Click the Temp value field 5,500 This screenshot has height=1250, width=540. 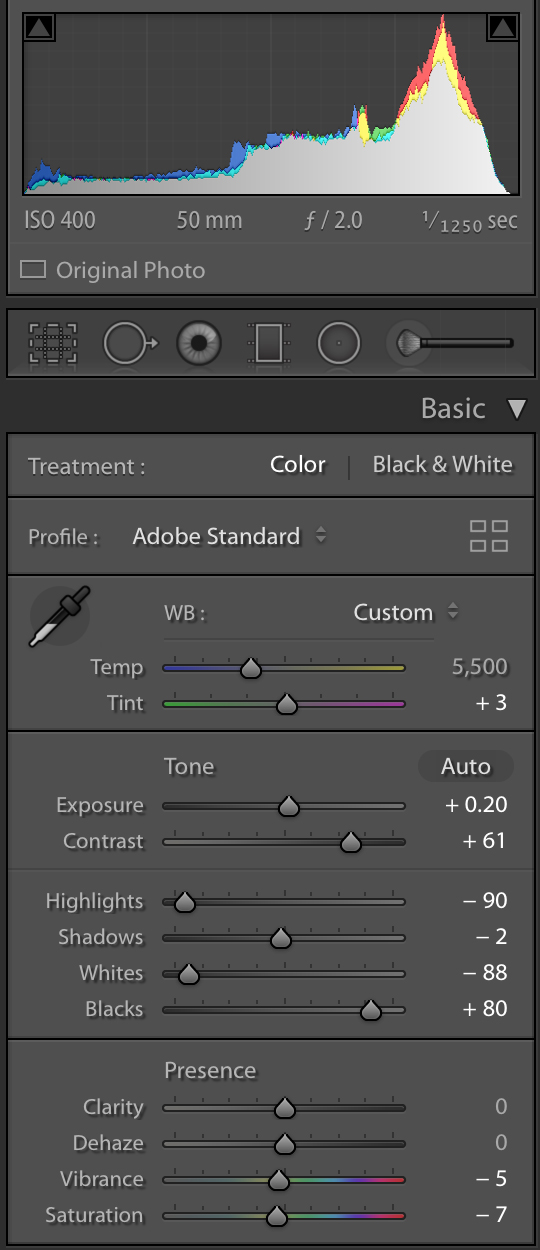point(480,667)
